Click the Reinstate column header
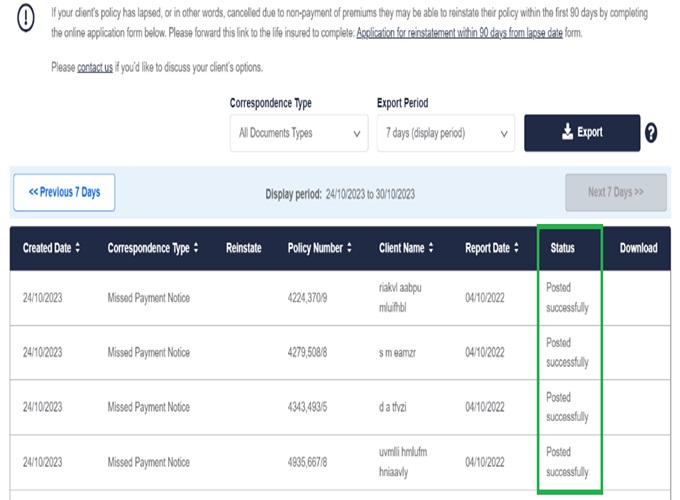 (x=244, y=248)
